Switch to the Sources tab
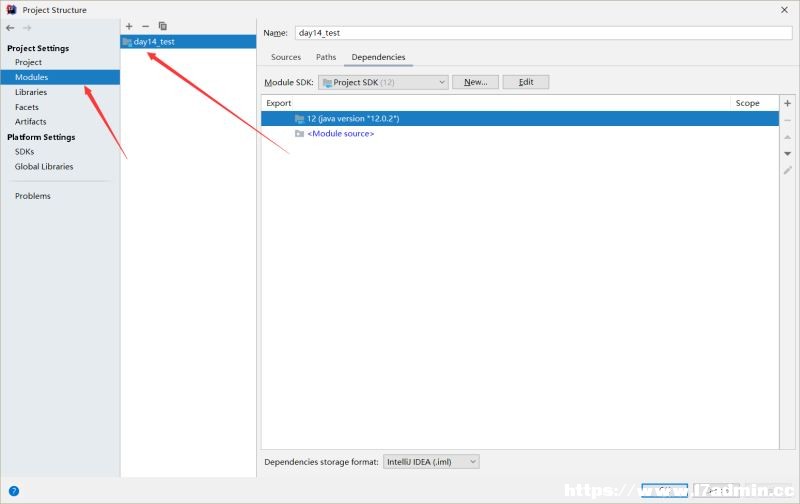The image size is (800, 504). pyautogui.click(x=286, y=57)
